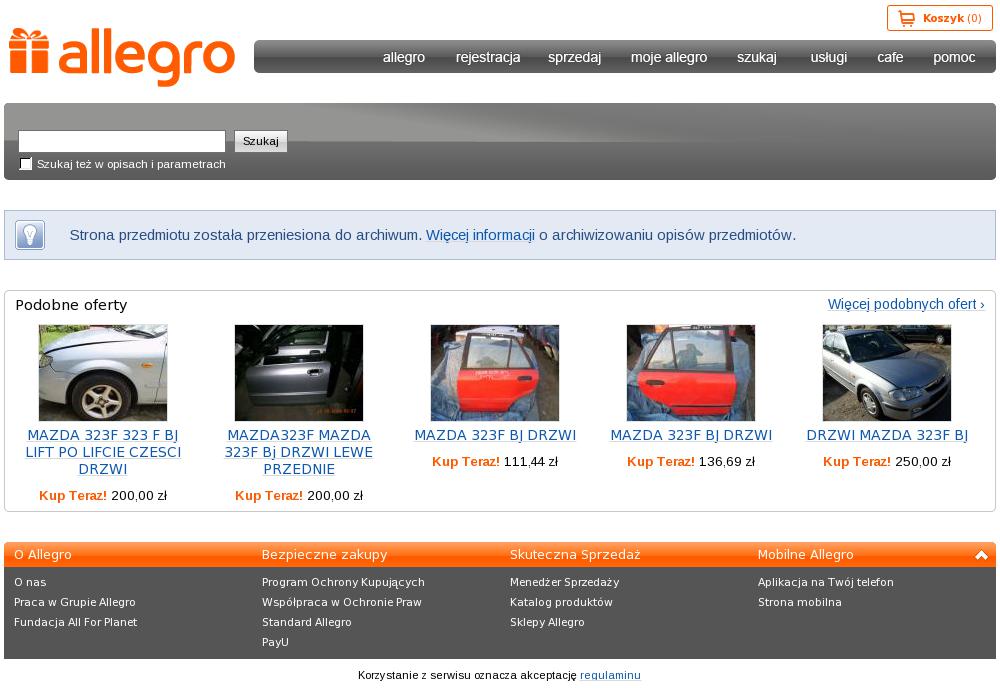Follow the 'Więcej informacji' archive link
Screen dimensions: 1000x695
tap(480, 235)
